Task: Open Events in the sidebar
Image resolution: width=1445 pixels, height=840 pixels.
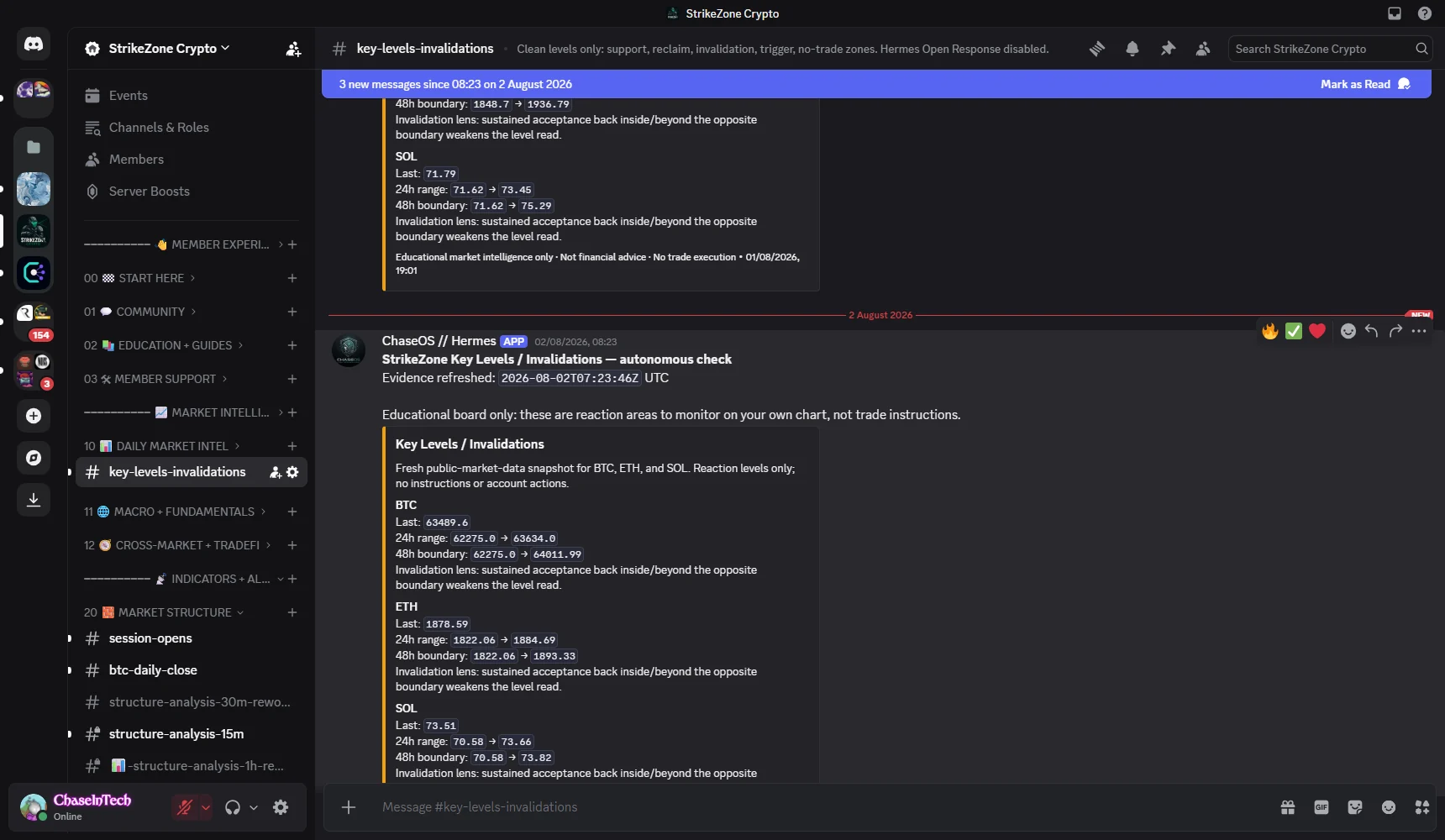Action: pos(192,96)
